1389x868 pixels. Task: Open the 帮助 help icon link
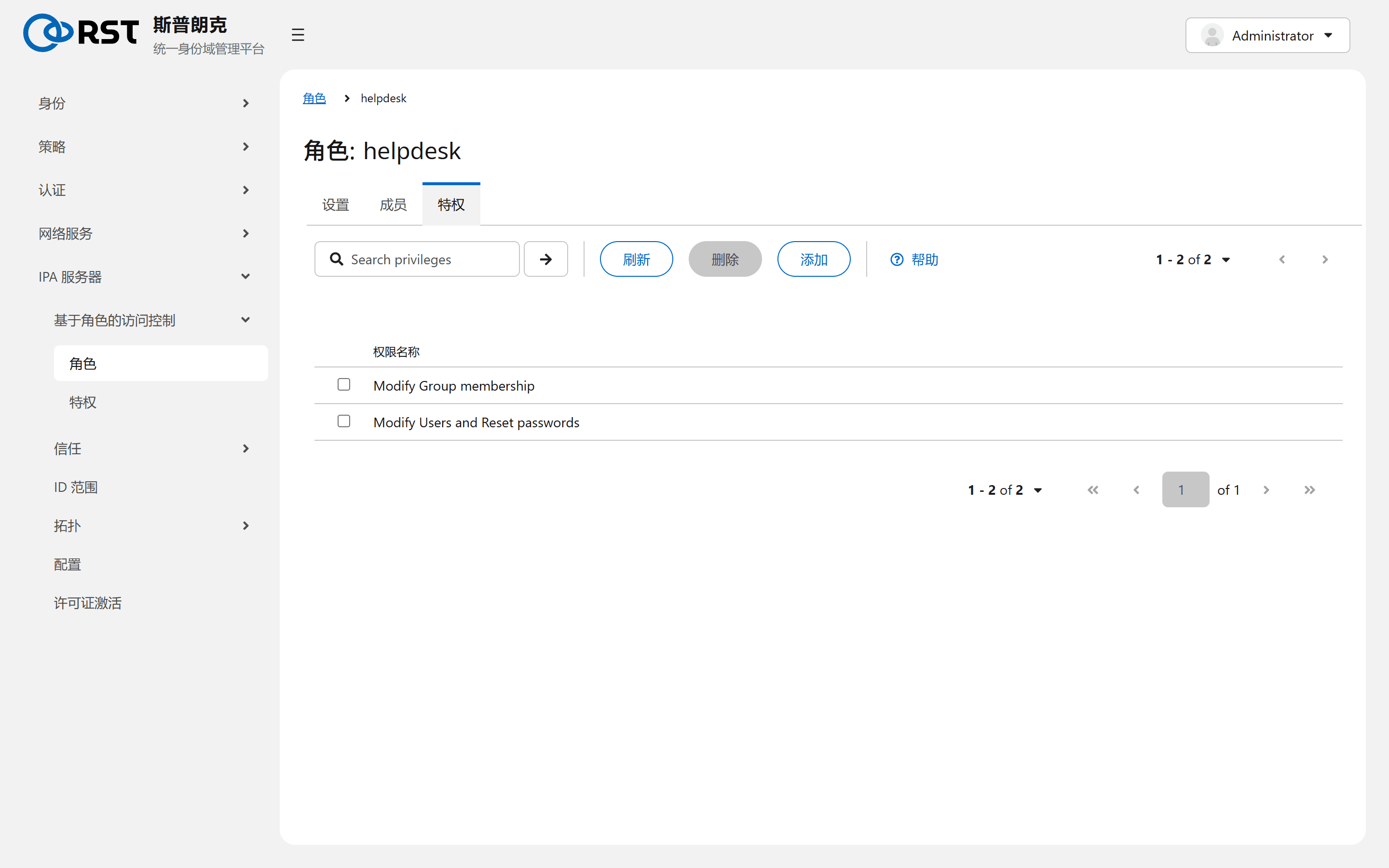tap(914, 259)
